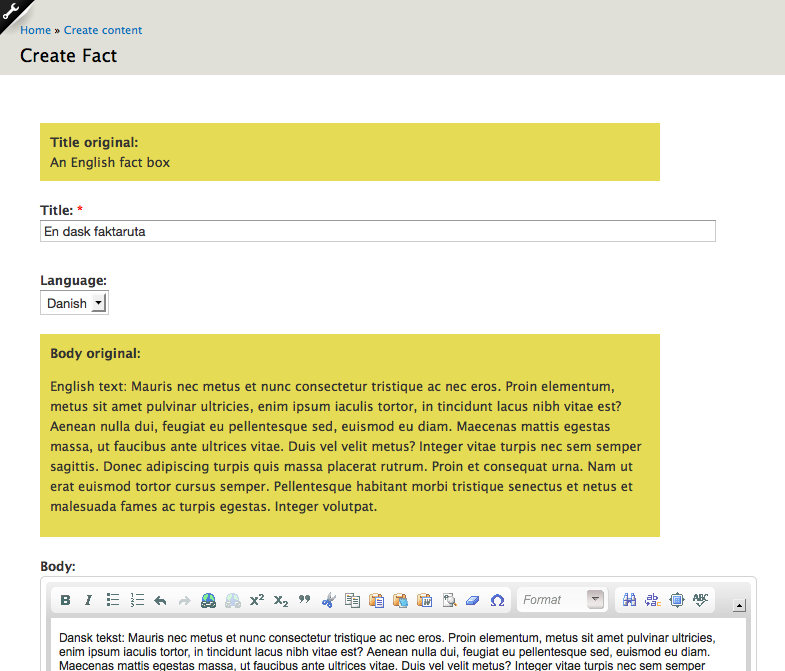Image resolution: width=785 pixels, height=671 pixels.
Task: Apply subscript formatting
Action: coord(281,600)
